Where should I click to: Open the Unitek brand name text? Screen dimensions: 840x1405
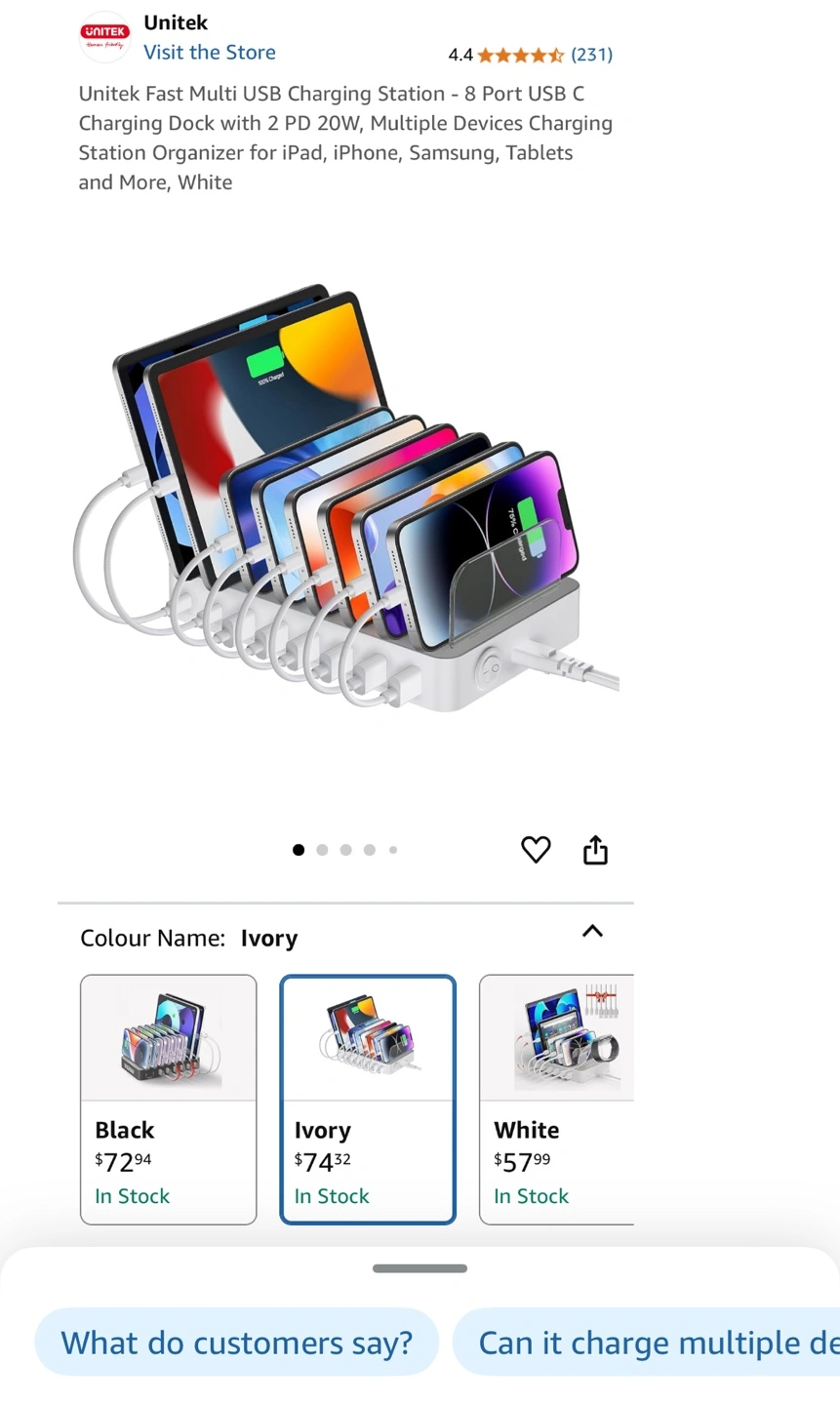[x=176, y=22]
